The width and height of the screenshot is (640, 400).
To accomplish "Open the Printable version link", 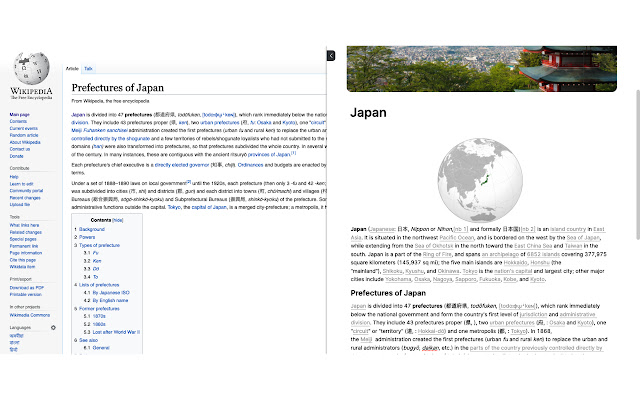I will [25, 294].
